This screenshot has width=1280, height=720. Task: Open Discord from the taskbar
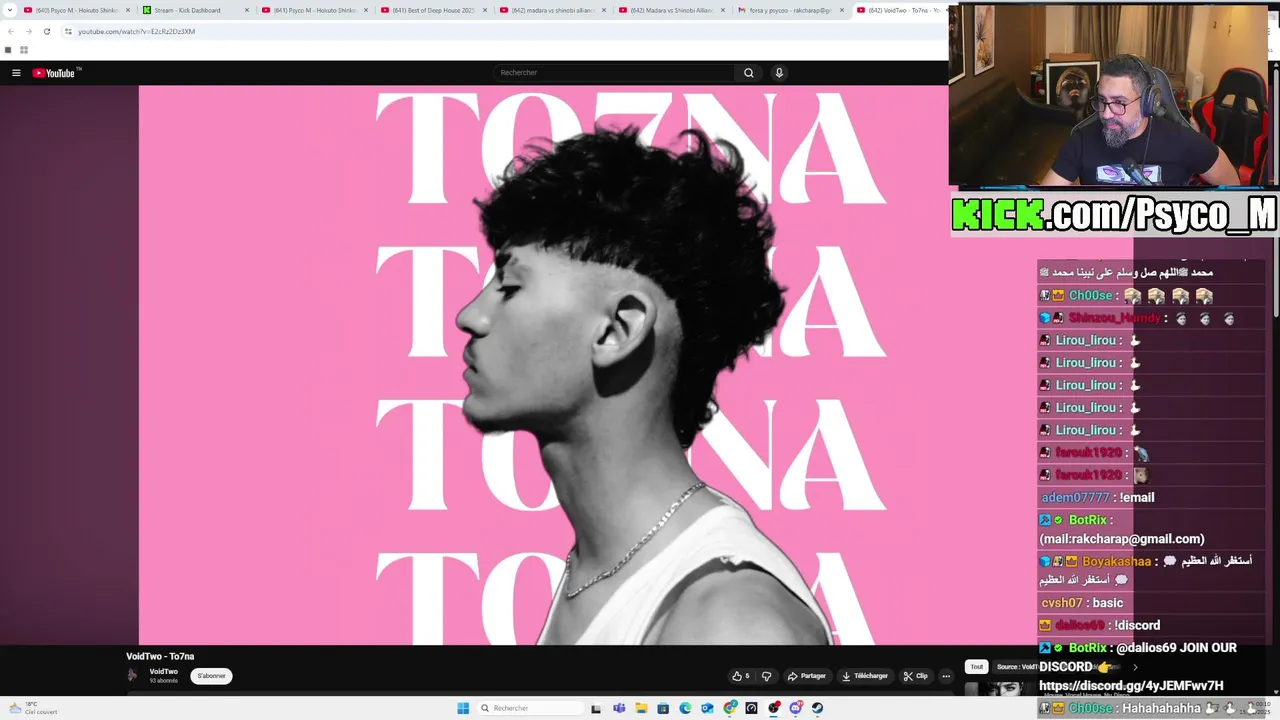coord(796,708)
